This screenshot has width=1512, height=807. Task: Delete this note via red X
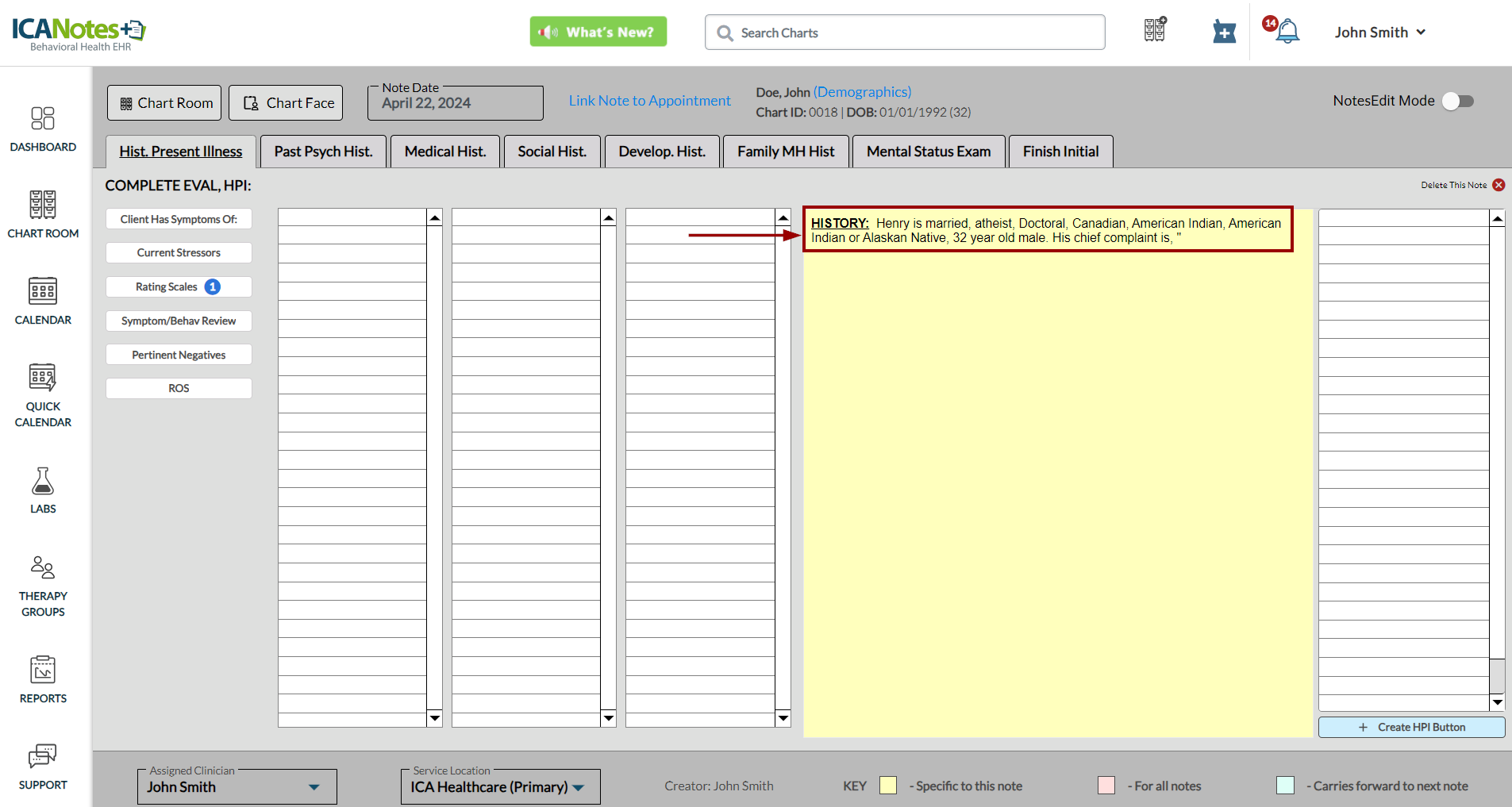click(x=1499, y=185)
